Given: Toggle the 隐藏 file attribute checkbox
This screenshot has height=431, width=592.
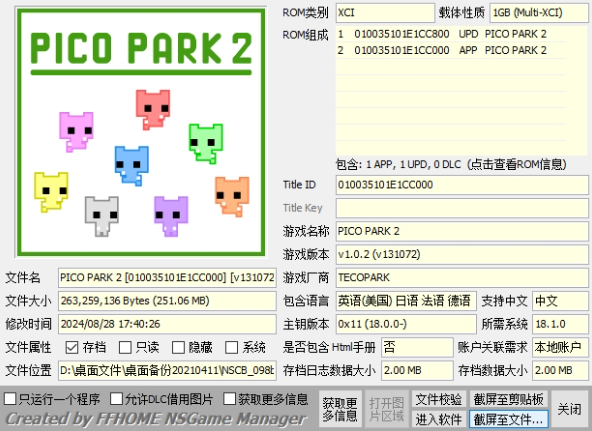Looking at the screenshot, I should point(178,347).
